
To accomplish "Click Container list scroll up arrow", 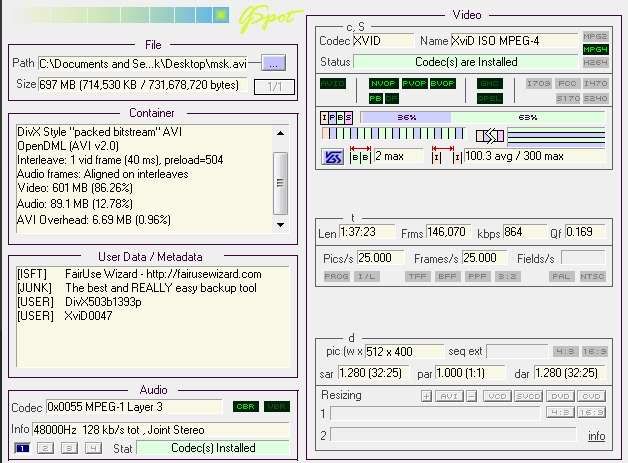I will click(x=280, y=133).
